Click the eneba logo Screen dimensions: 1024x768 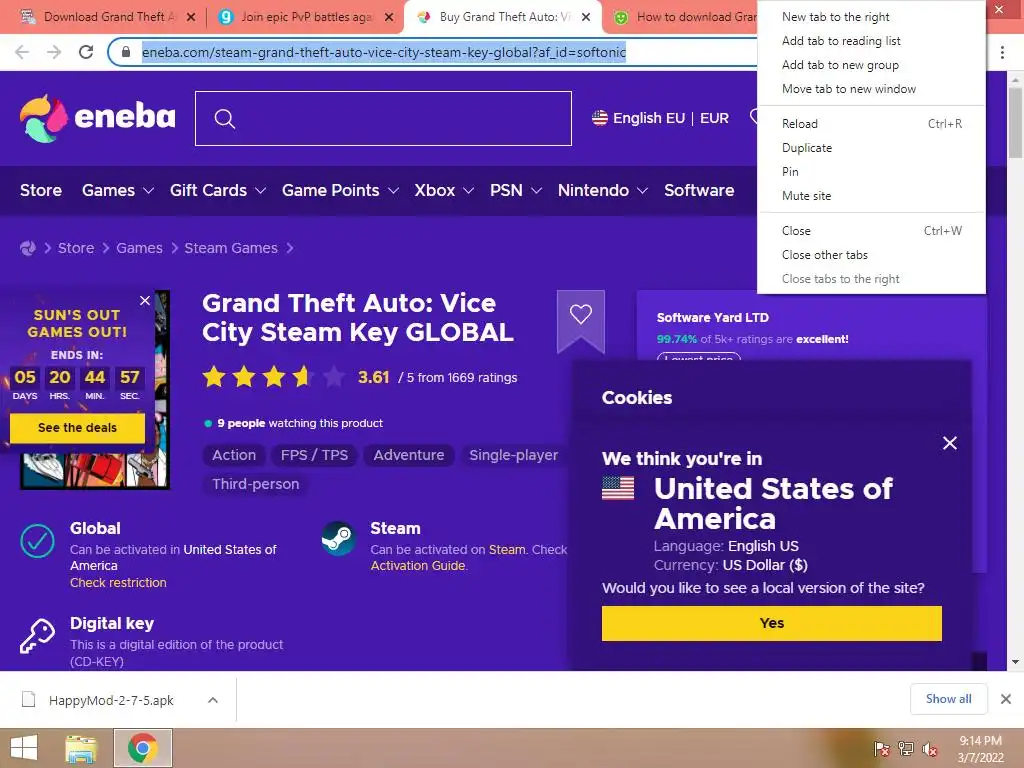(x=97, y=118)
